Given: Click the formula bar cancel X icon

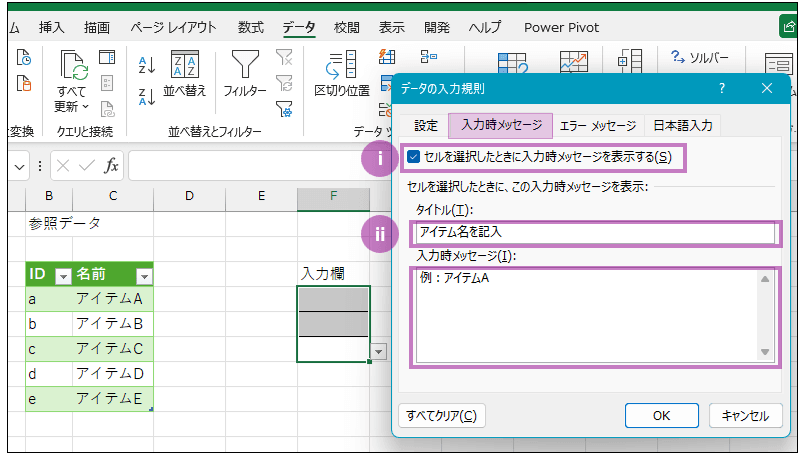Looking at the screenshot, I should coord(63,165).
